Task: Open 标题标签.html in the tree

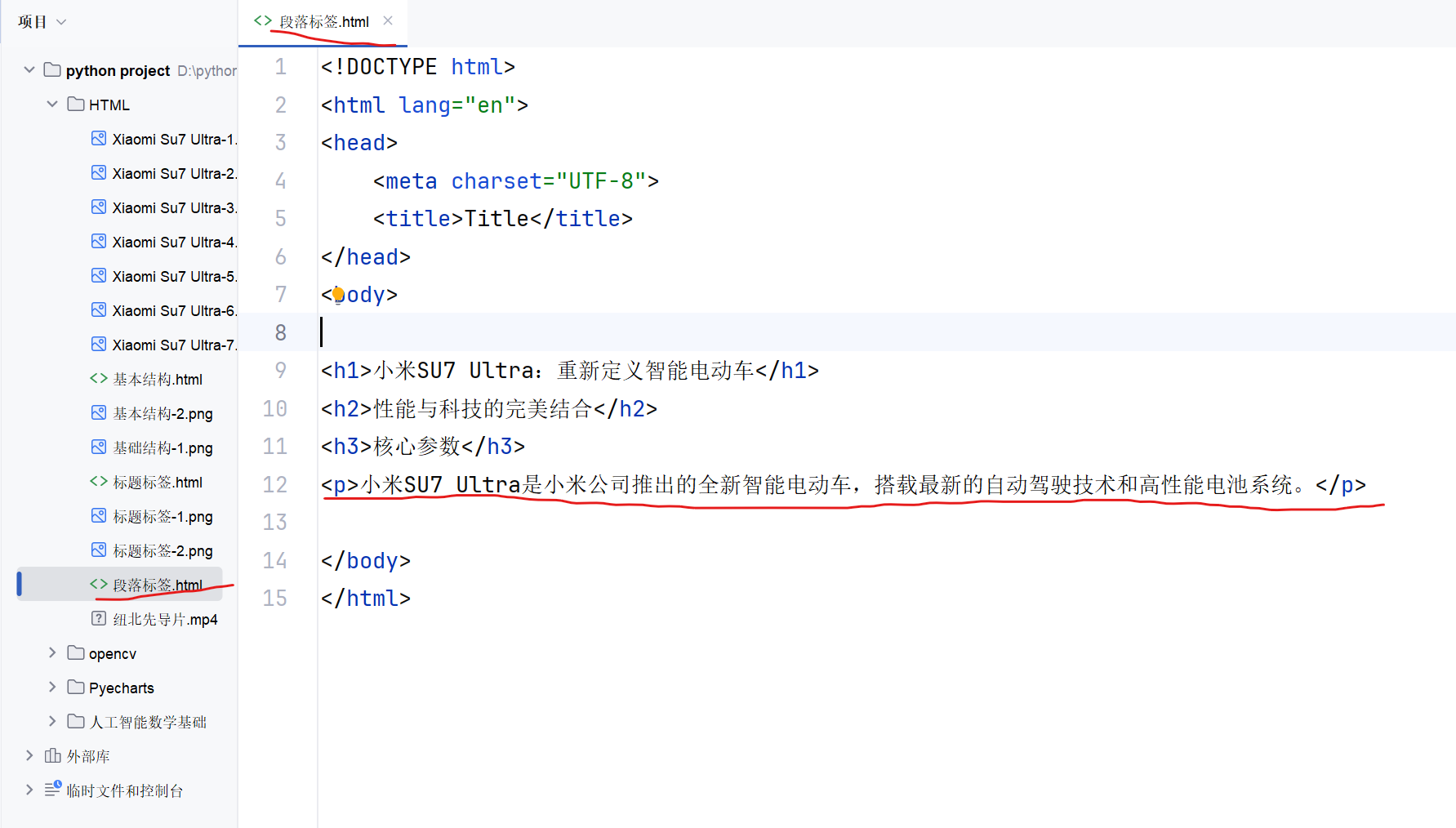Action: [158, 483]
